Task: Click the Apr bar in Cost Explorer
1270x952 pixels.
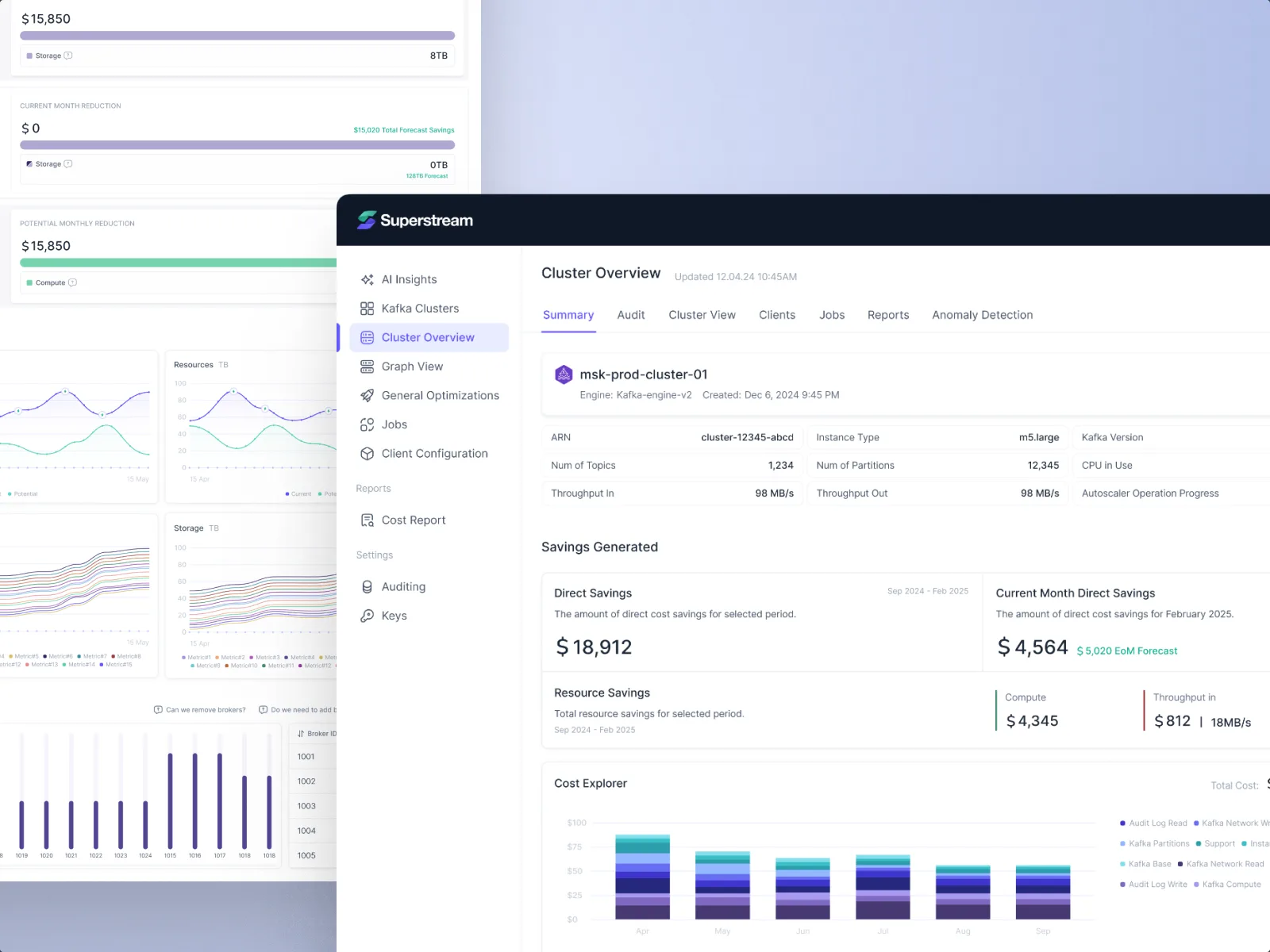Action: (x=642, y=877)
